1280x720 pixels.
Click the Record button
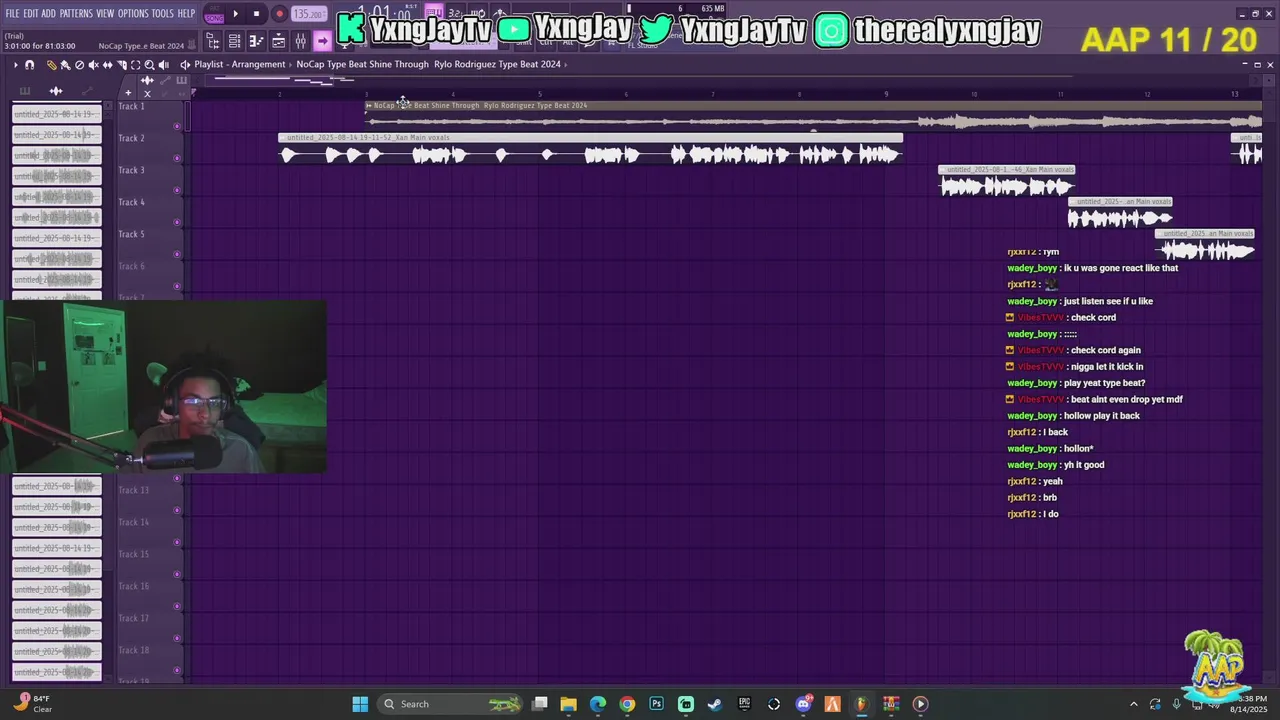(279, 14)
